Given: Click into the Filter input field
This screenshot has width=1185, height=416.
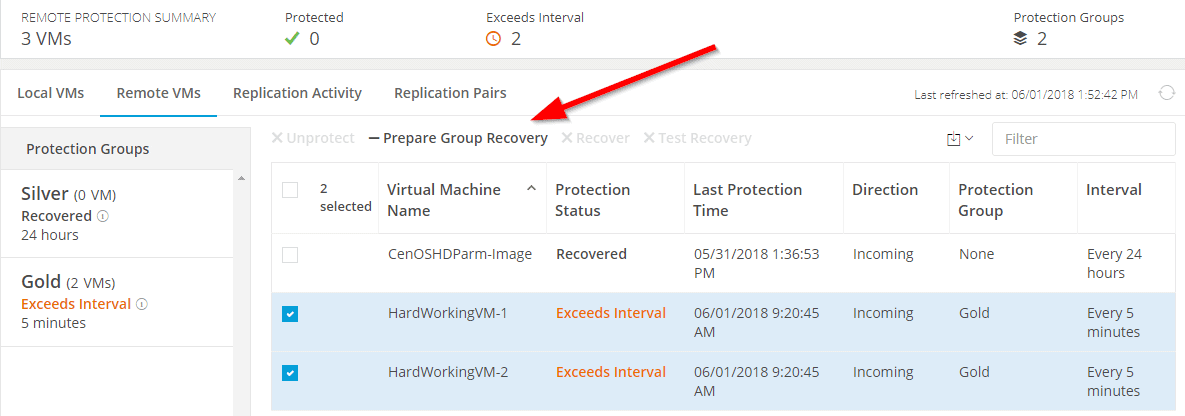Looking at the screenshot, I should point(1084,139).
